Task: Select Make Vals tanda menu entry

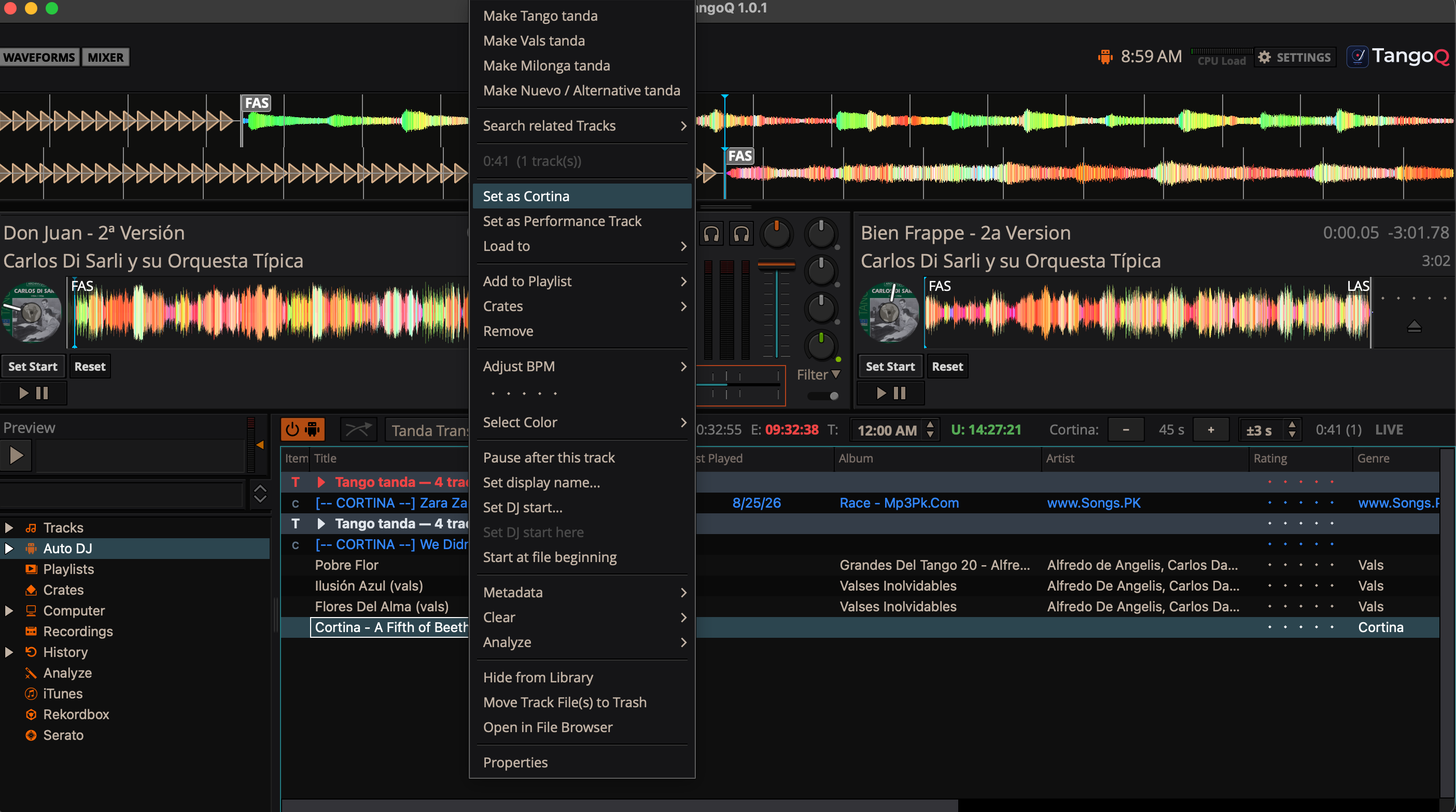Action: tap(582, 40)
